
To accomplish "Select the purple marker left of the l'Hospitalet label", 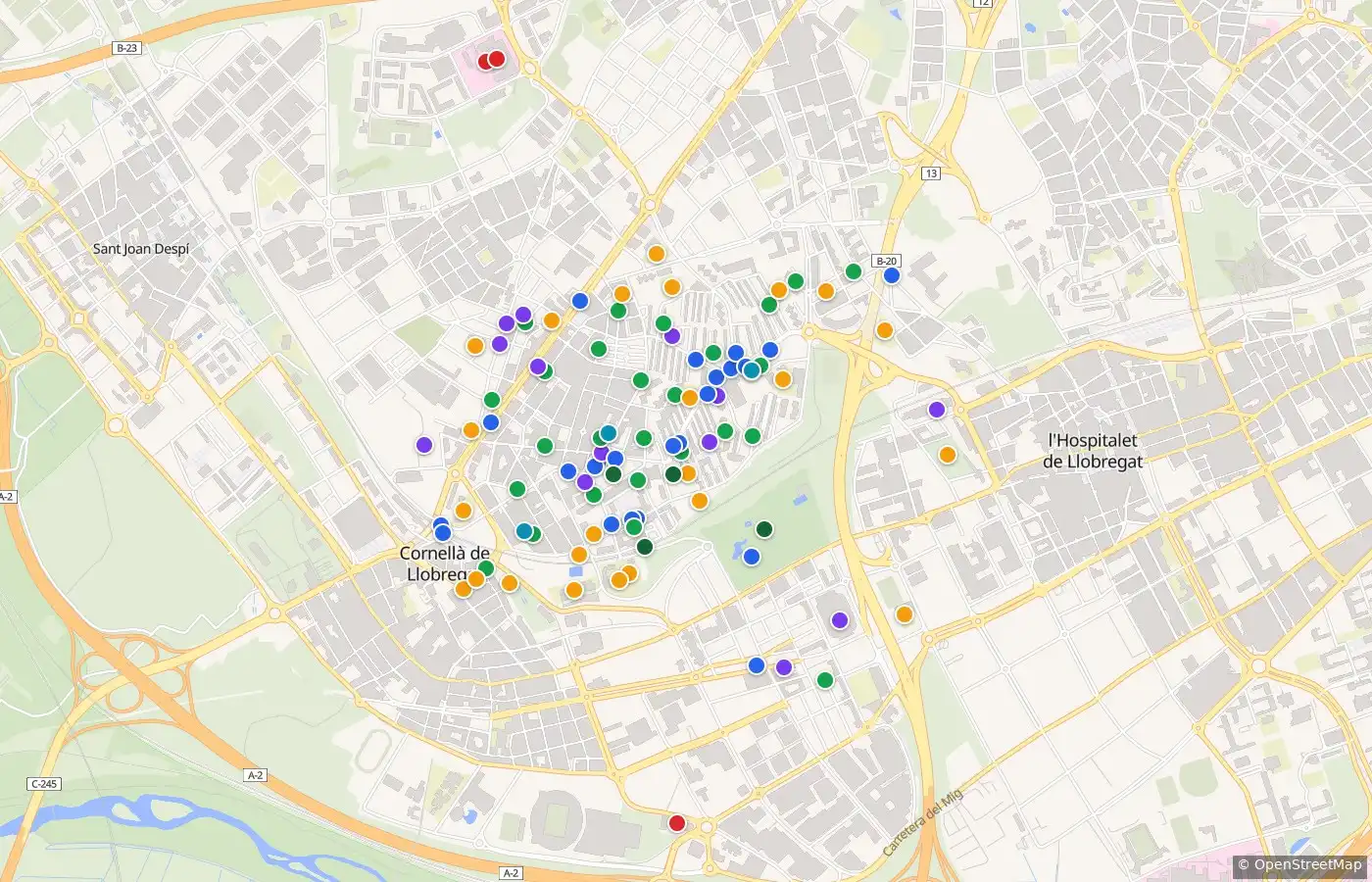I will tap(937, 410).
